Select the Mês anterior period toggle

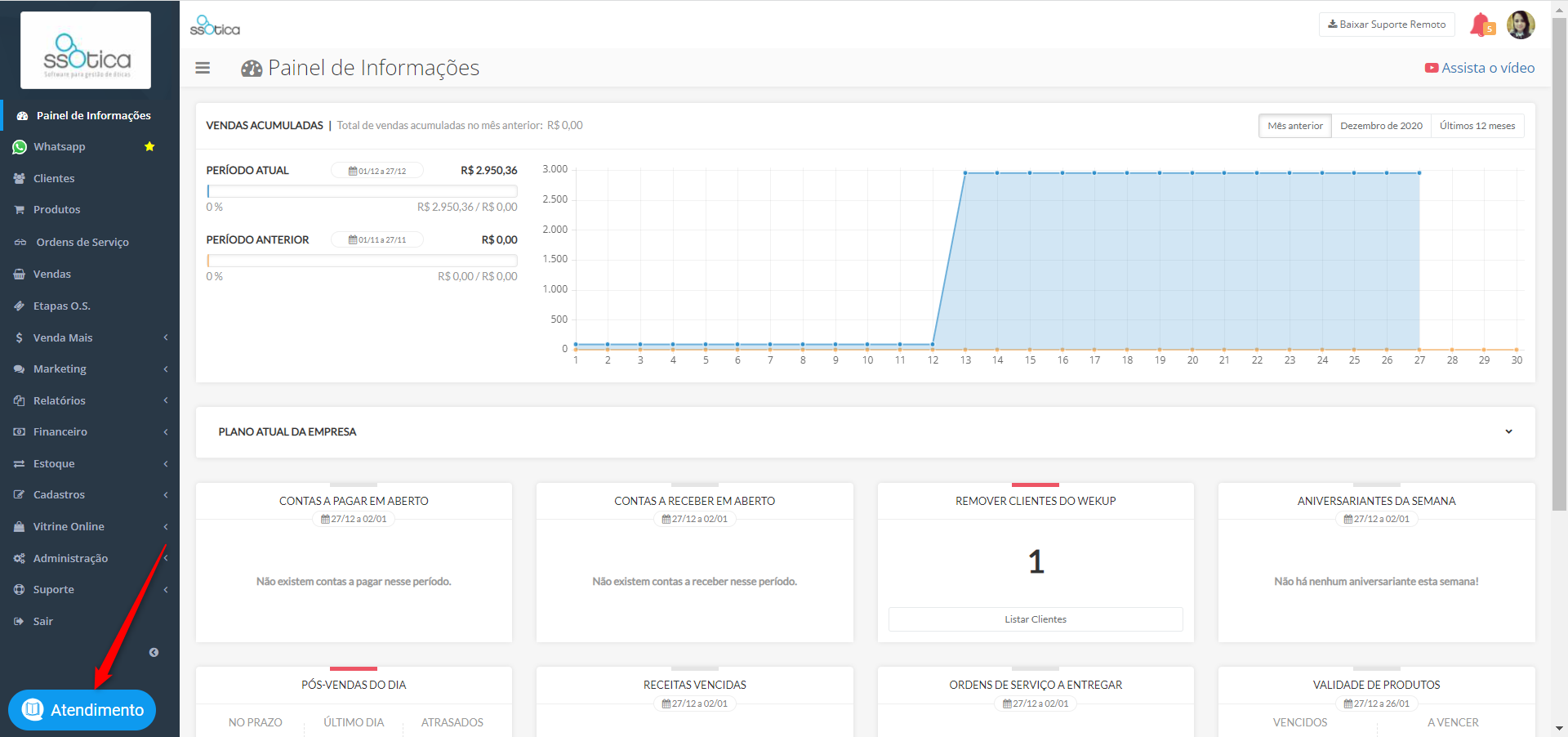[x=1294, y=126]
